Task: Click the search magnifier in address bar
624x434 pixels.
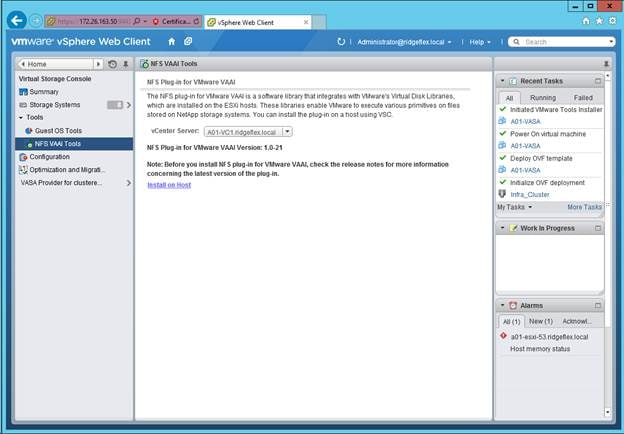Action: click(x=136, y=21)
